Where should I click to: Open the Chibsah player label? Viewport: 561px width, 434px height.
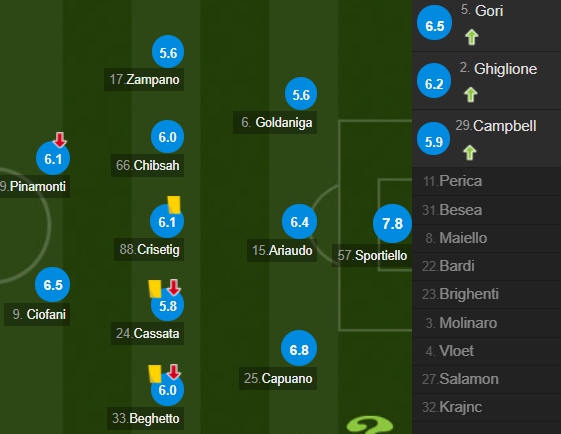click(147, 165)
